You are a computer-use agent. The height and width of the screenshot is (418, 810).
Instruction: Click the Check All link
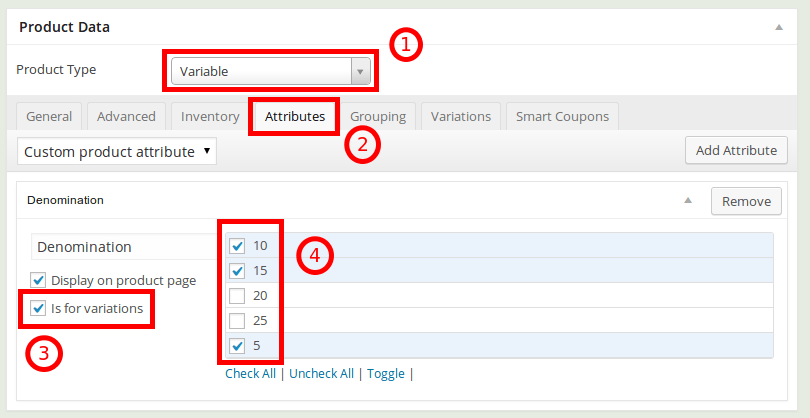(250, 373)
